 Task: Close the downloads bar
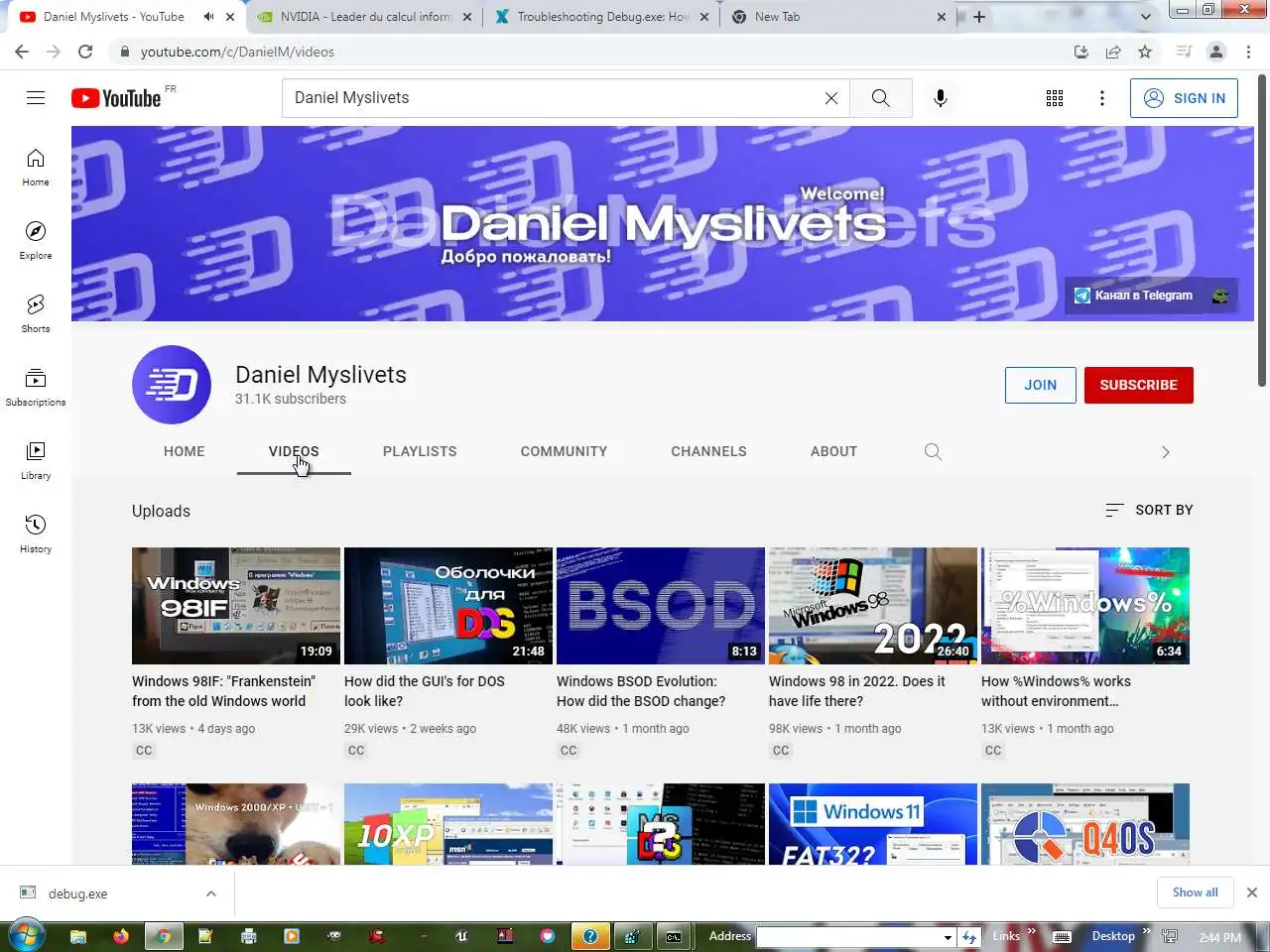1252,892
